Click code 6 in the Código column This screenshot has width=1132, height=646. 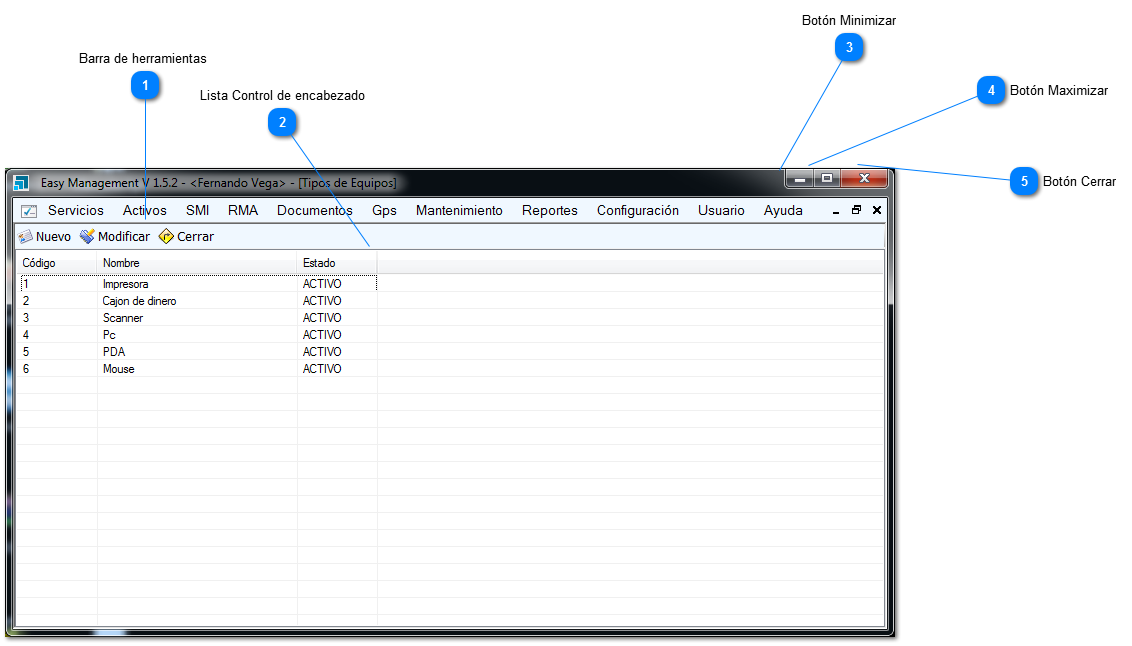(26, 369)
